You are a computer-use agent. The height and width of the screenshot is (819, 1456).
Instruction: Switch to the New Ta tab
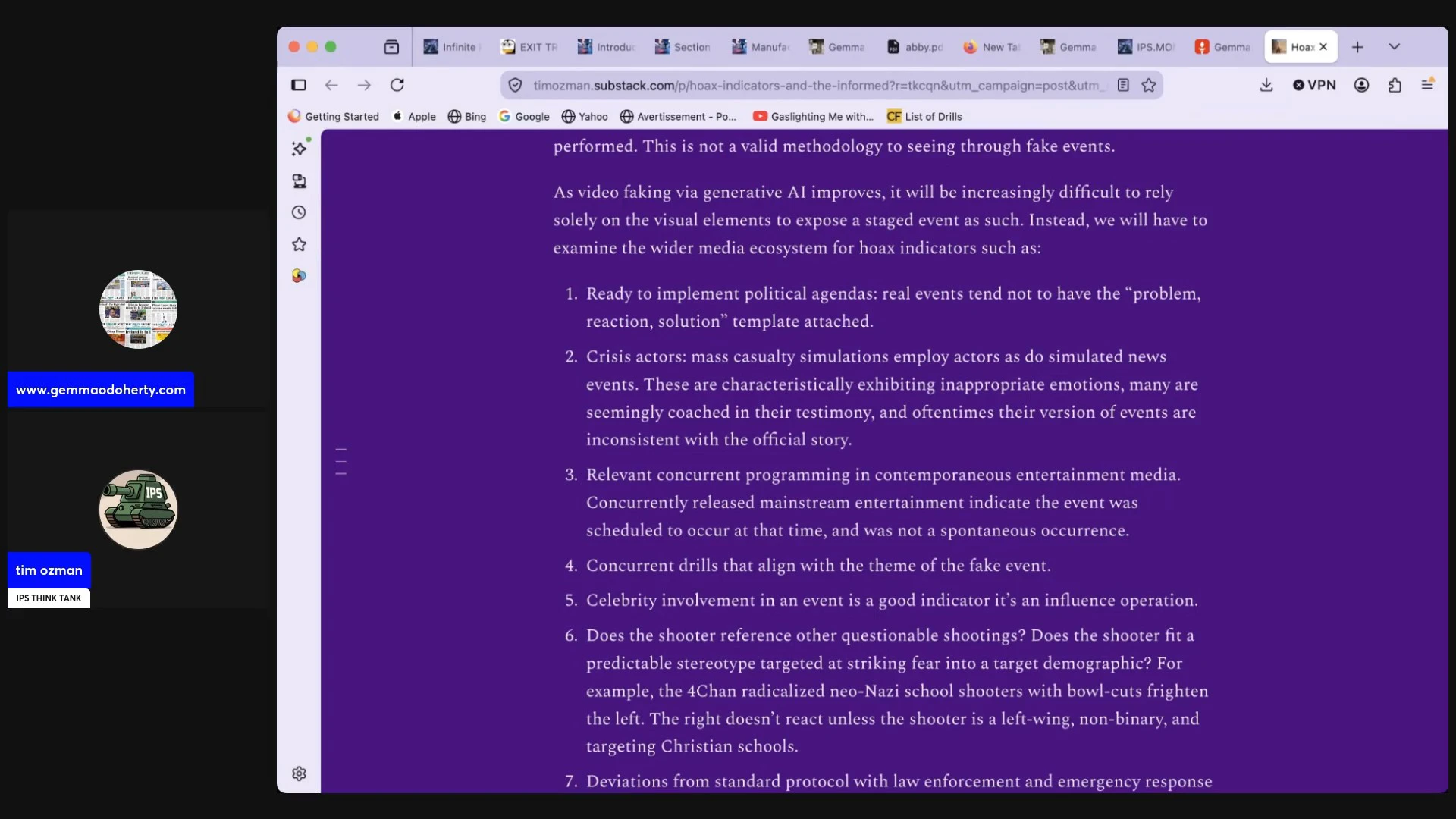[992, 47]
